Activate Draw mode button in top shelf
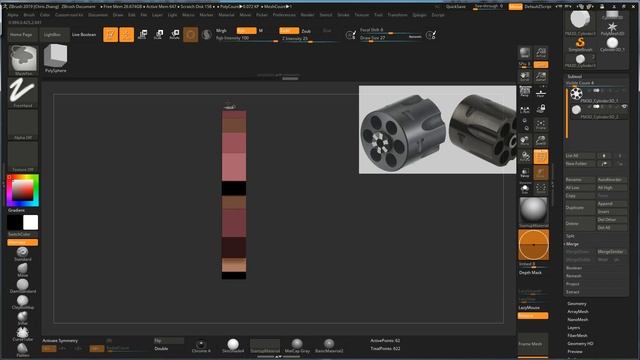 point(127,35)
